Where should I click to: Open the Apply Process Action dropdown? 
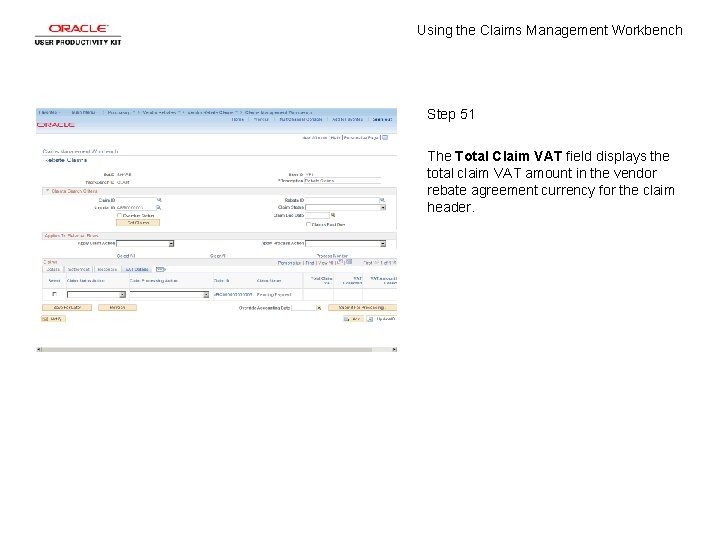[345, 243]
